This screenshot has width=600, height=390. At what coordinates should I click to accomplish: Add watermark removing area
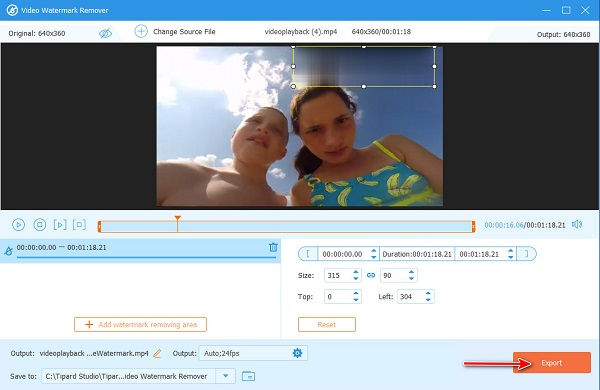click(x=140, y=325)
